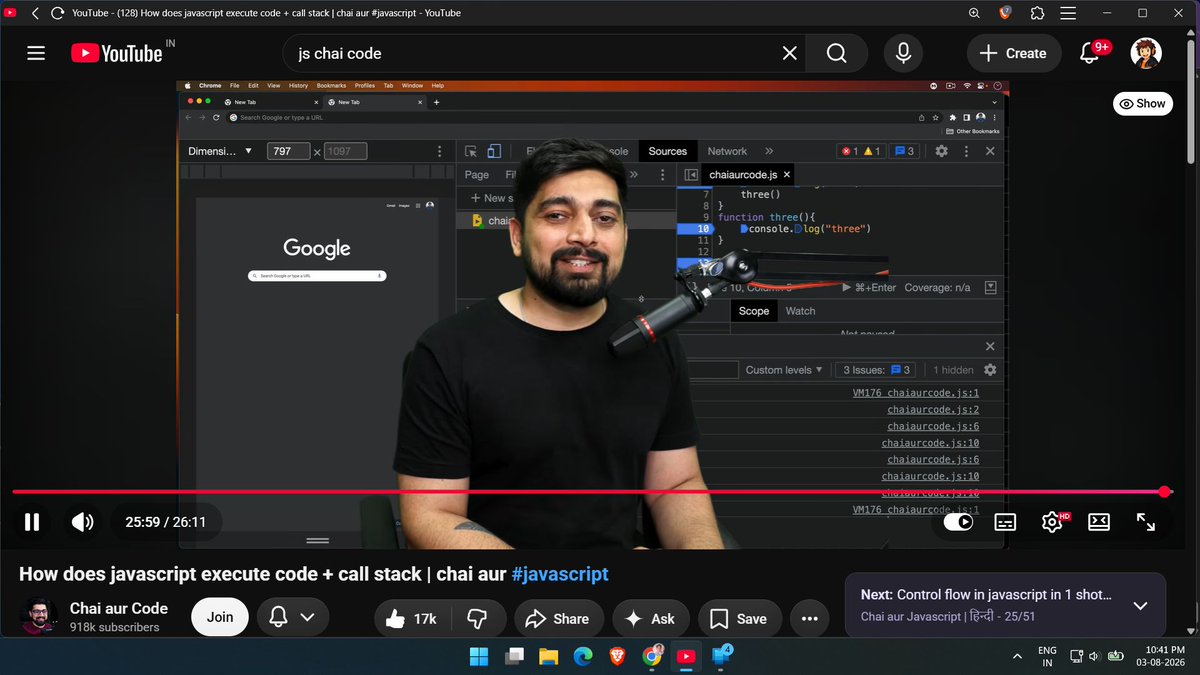Open the three-dot more actions menu
The width and height of the screenshot is (1200, 675).
pyautogui.click(x=810, y=619)
